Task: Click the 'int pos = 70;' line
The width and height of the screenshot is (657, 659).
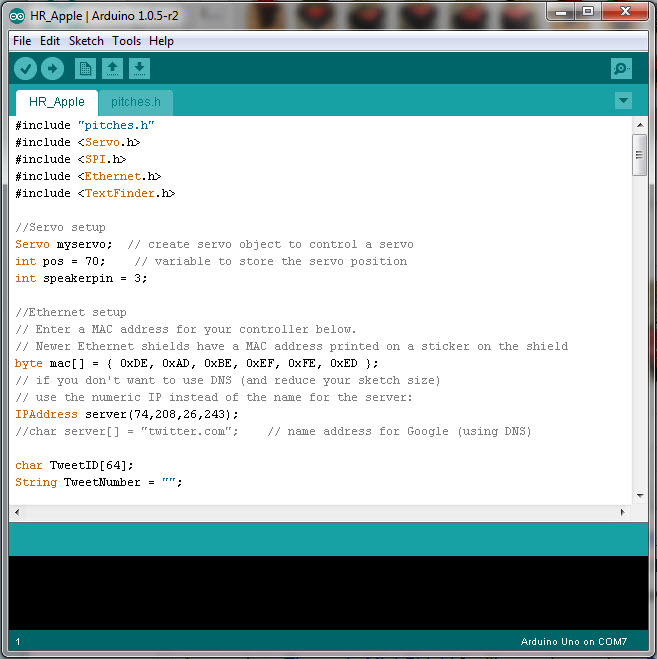Action: click(211, 261)
